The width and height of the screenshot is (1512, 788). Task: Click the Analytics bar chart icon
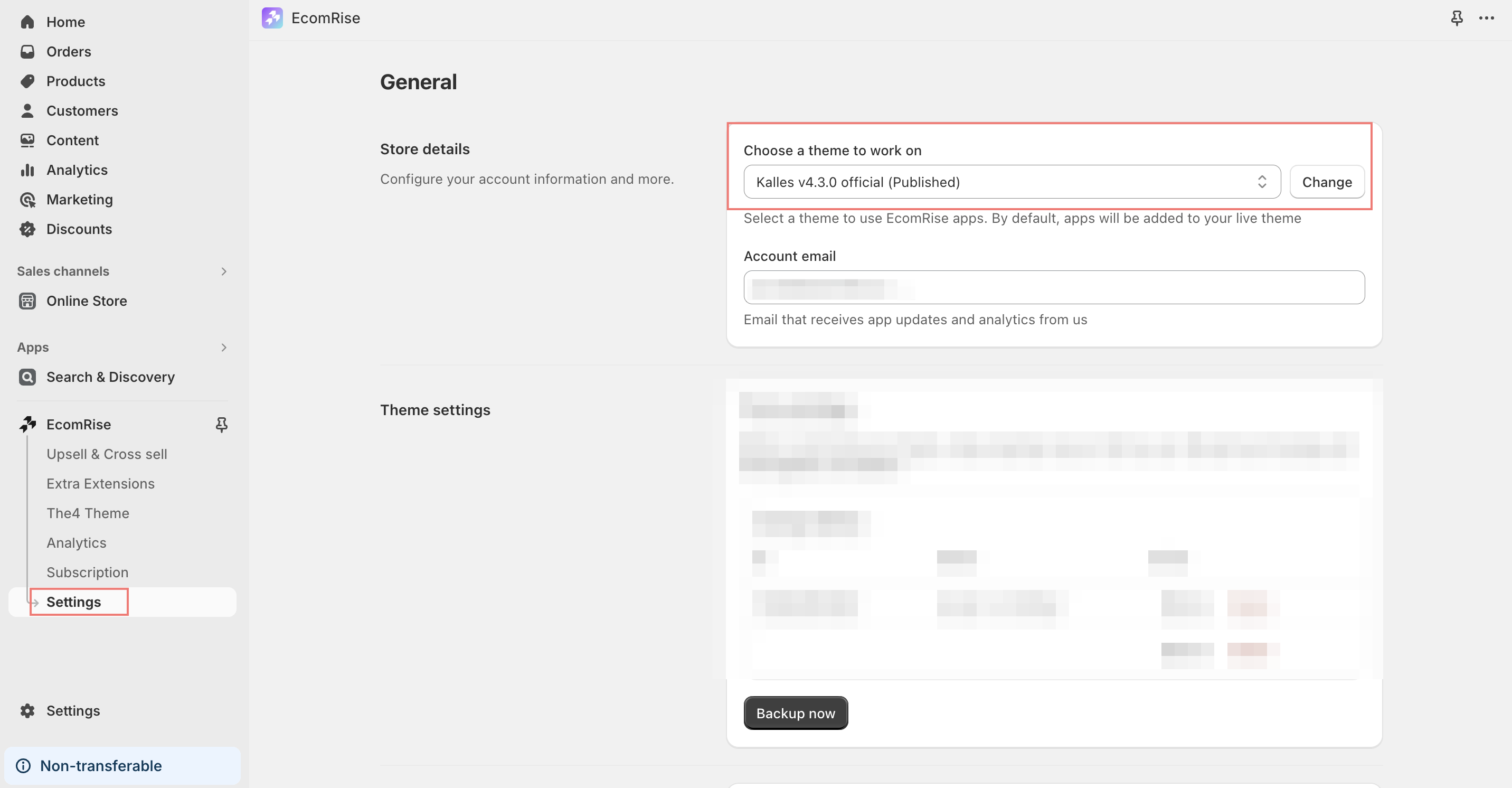tap(27, 170)
